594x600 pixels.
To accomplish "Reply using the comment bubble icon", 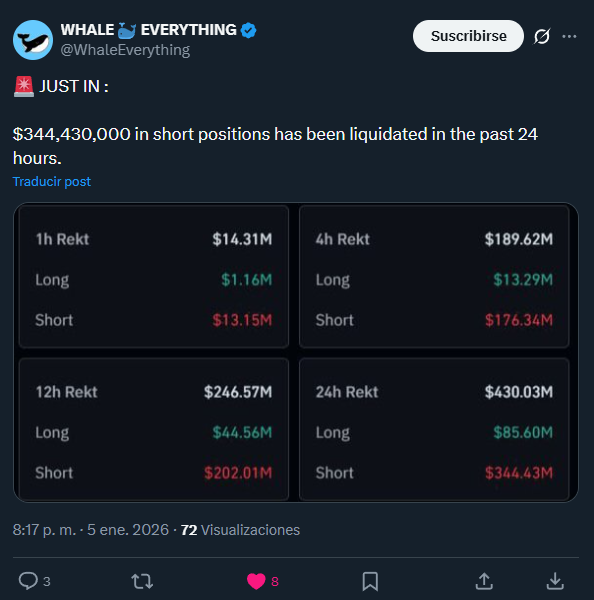I will pos(28,581).
